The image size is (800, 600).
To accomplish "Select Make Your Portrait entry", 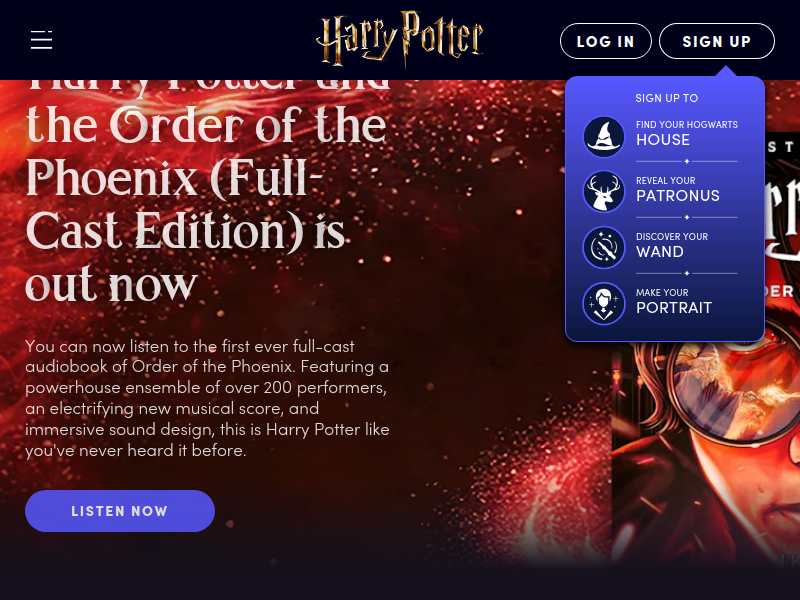I will [x=661, y=302].
